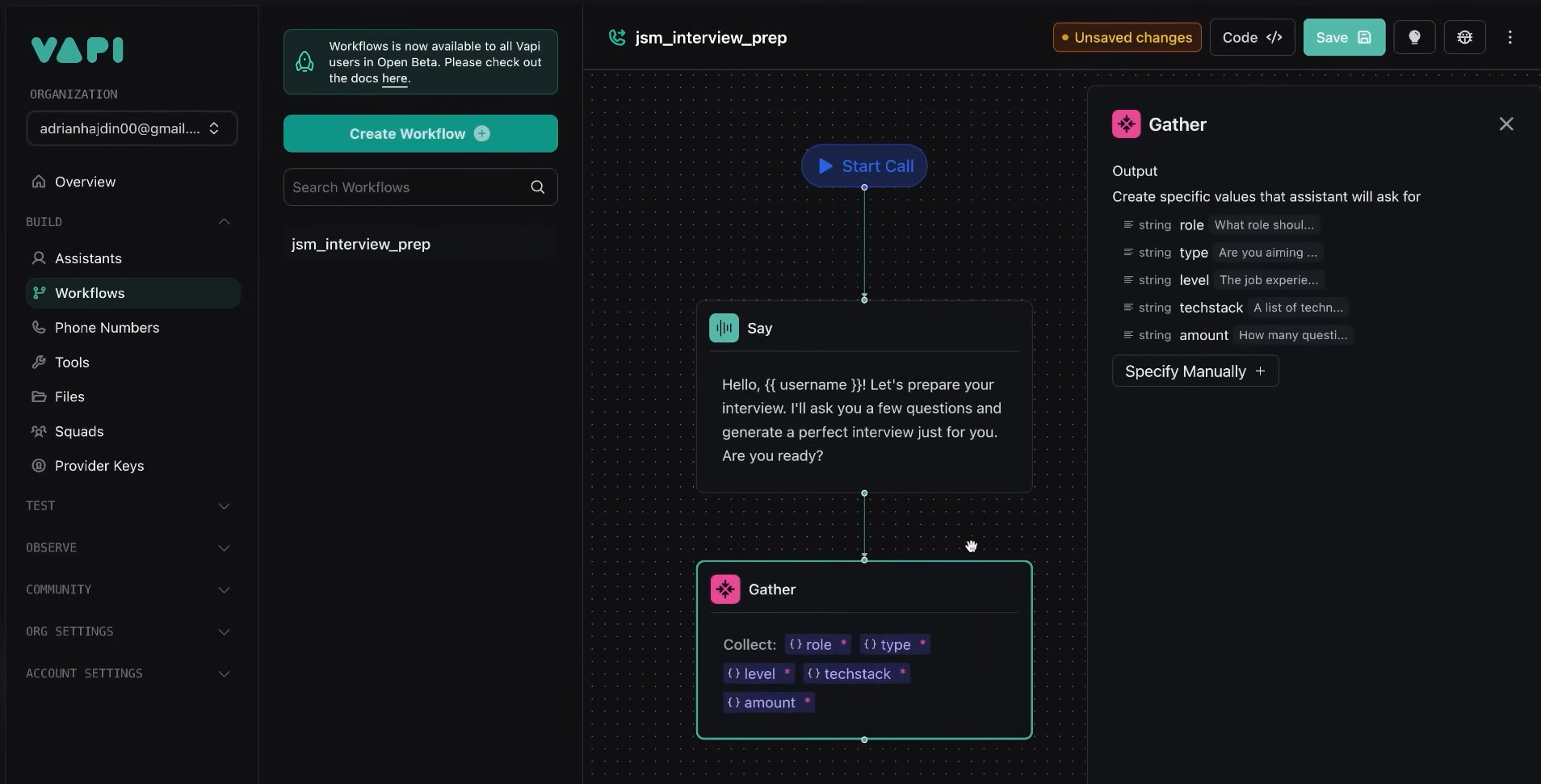Open the lightbulb tips button
1541x784 pixels.
(x=1414, y=37)
